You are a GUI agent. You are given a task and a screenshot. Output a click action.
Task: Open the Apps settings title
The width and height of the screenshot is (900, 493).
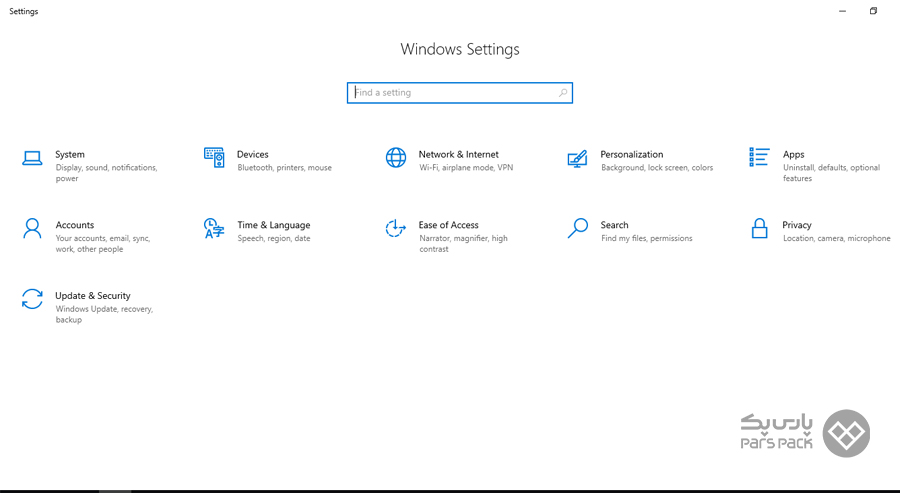tap(793, 154)
